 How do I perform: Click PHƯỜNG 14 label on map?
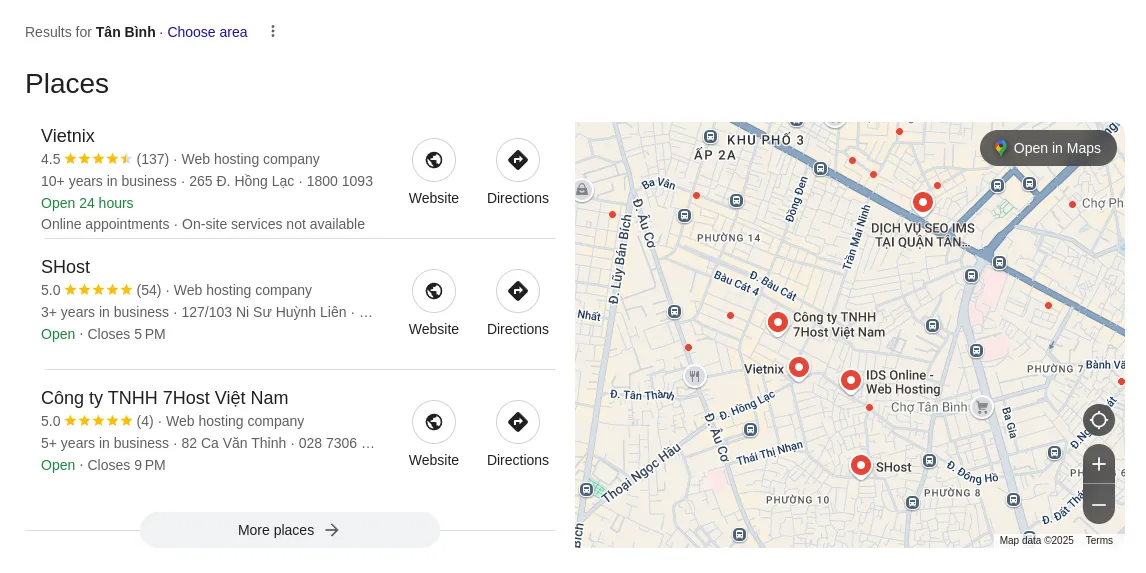(729, 238)
